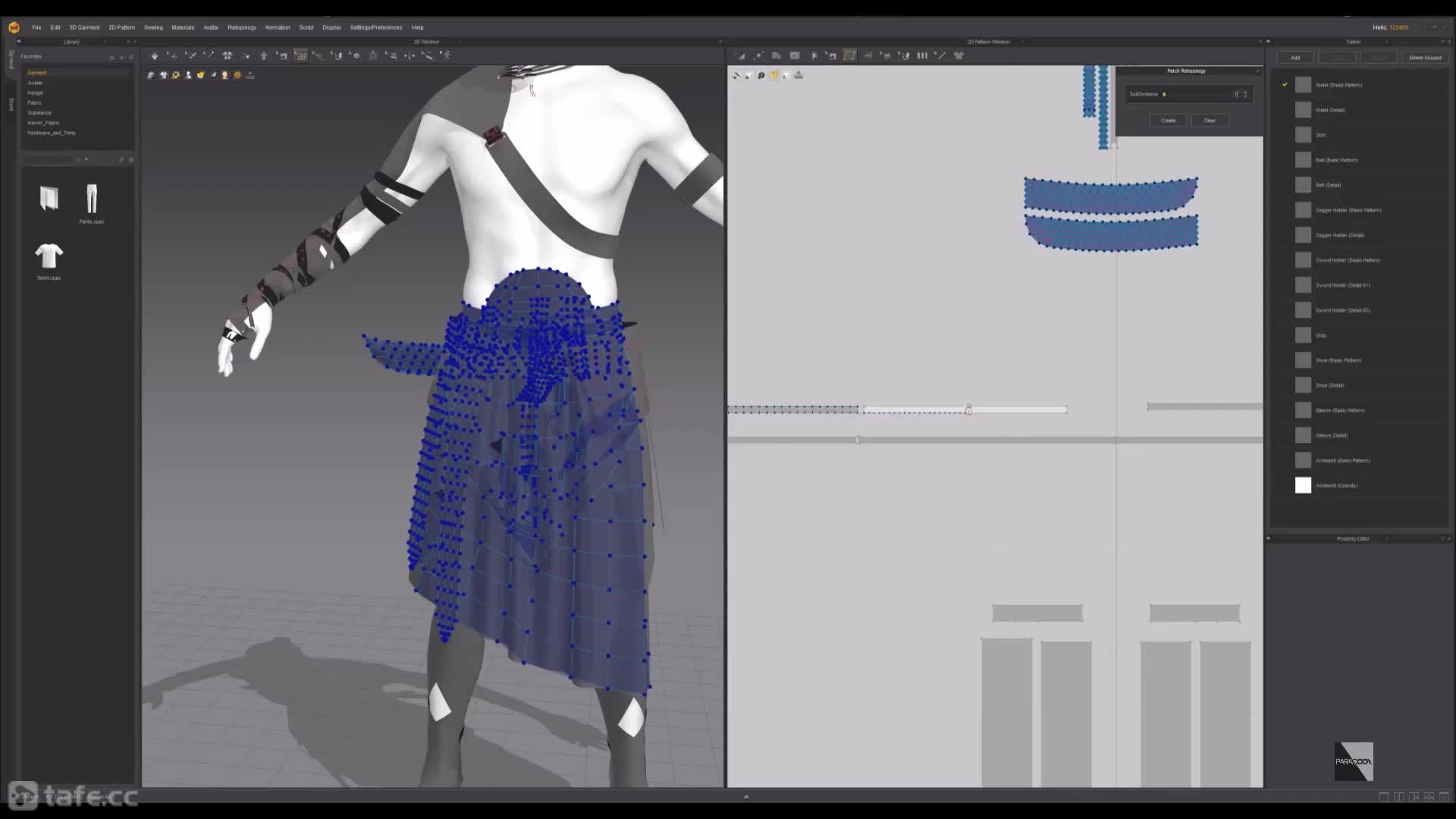This screenshot has width=1456, height=819.
Task: Click the Waist (Detail) fabric swatch
Action: [1303, 110]
